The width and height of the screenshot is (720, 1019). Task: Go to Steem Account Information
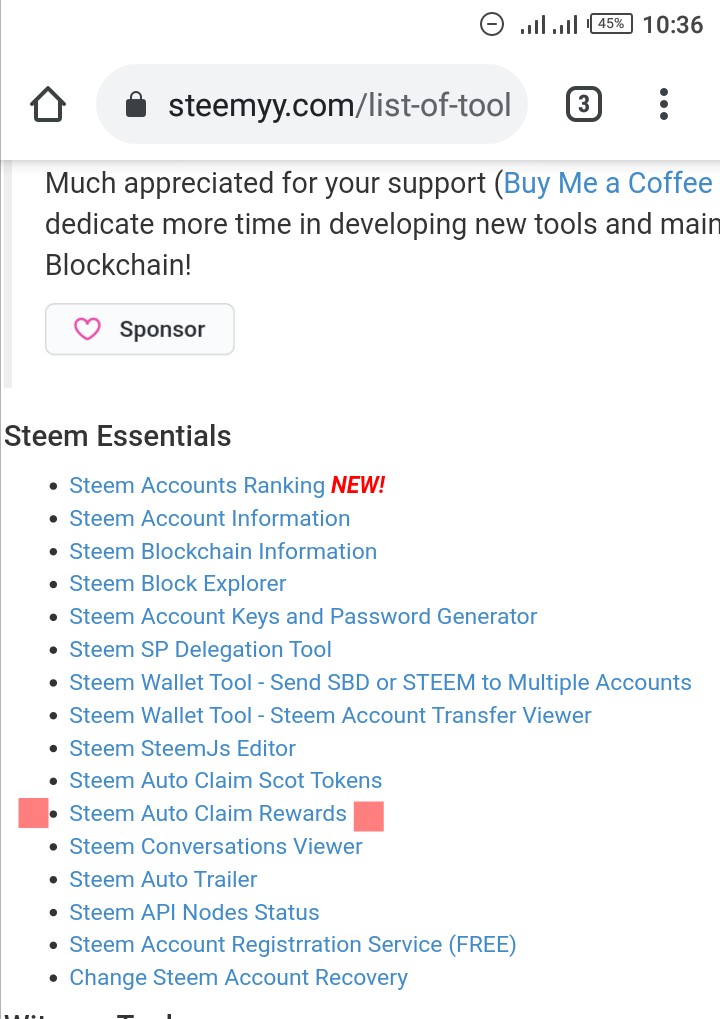tap(209, 519)
